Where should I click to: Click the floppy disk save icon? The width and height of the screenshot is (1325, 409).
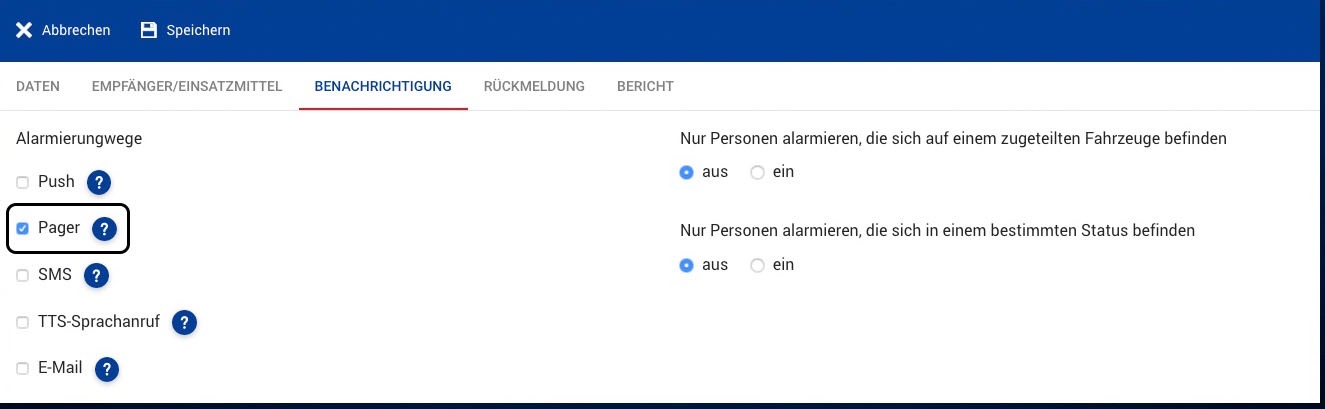(x=149, y=30)
